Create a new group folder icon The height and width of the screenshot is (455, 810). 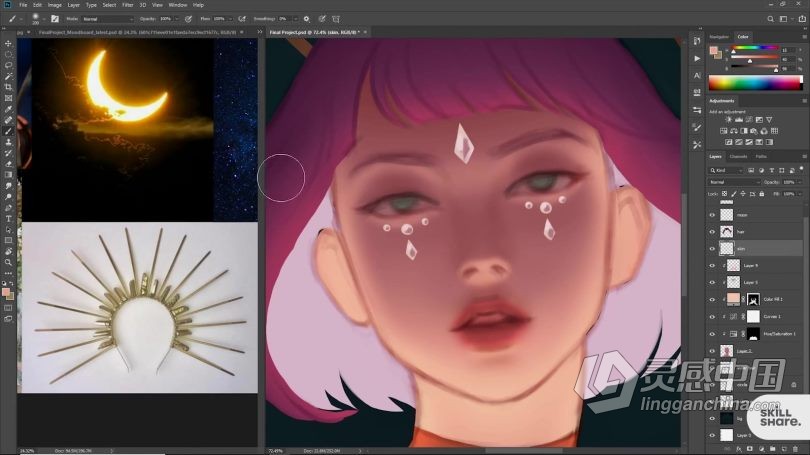[x=773, y=449]
